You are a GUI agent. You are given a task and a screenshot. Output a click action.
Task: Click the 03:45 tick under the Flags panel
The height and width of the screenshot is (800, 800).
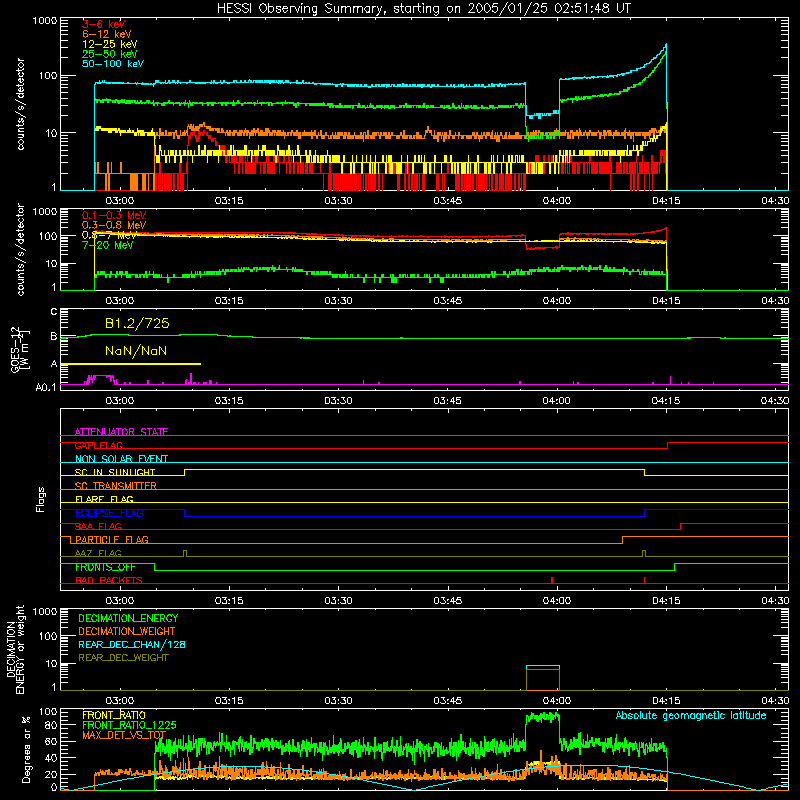pos(447,601)
